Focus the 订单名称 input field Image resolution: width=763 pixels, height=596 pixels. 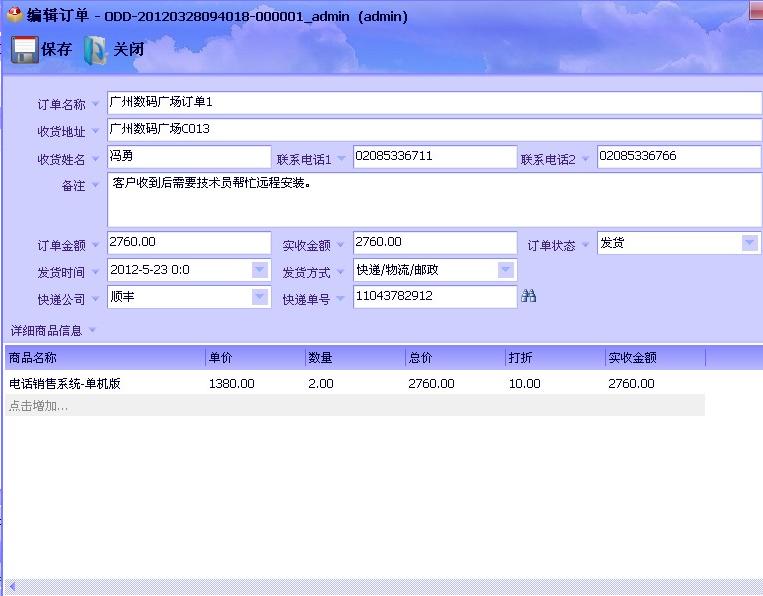tap(435, 103)
